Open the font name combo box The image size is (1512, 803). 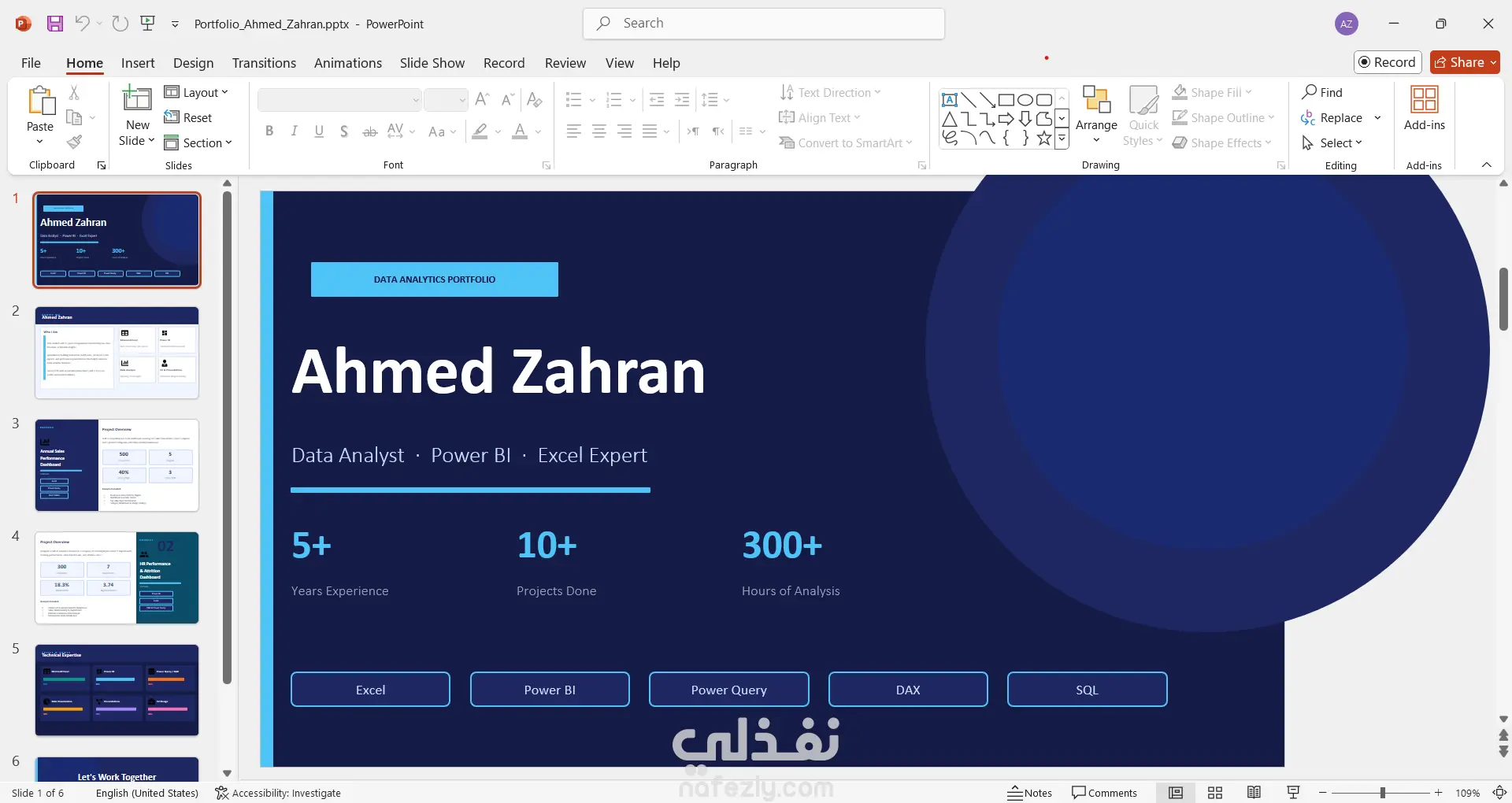click(x=340, y=100)
